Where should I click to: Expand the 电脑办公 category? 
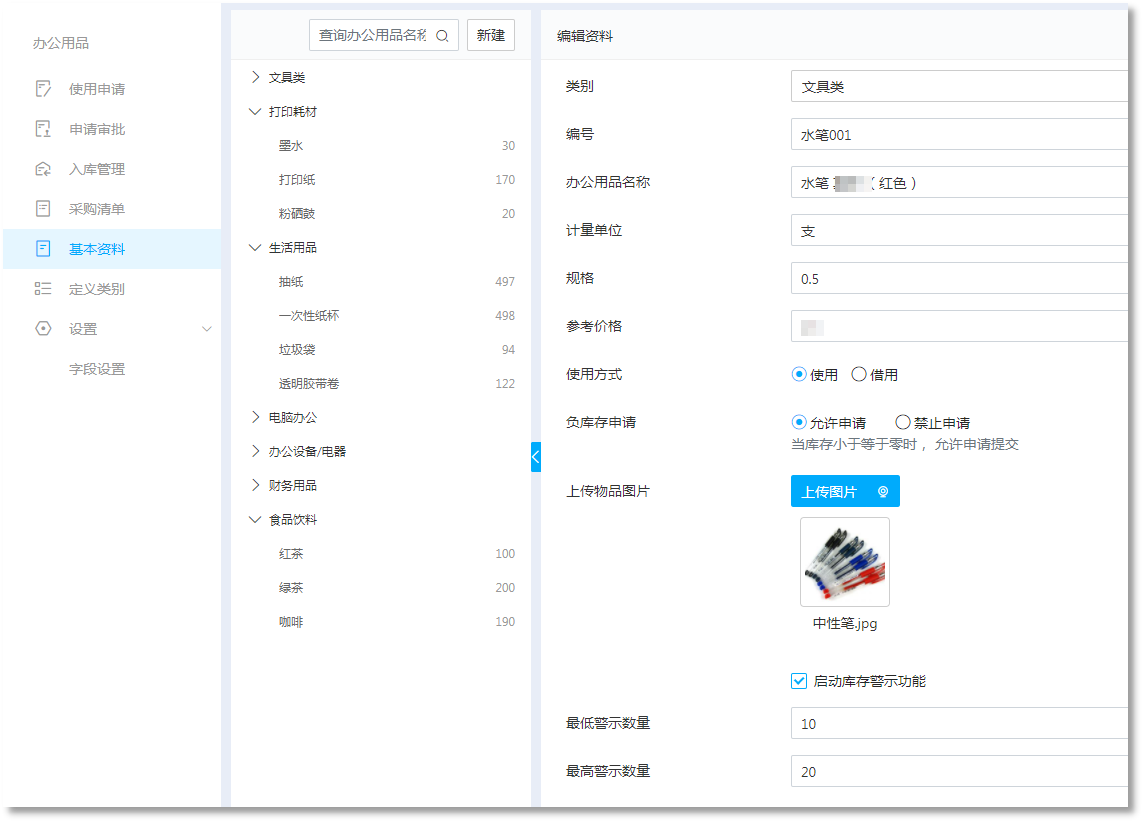pyautogui.click(x=256, y=417)
